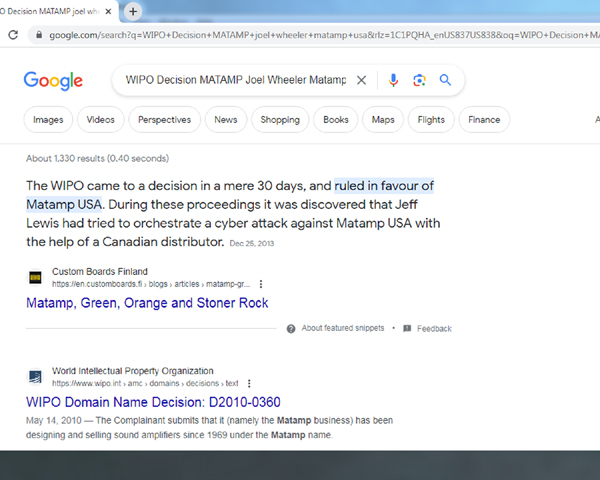
Task: Submit search with magnifying glass icon
Action: [x=445, y=80]
